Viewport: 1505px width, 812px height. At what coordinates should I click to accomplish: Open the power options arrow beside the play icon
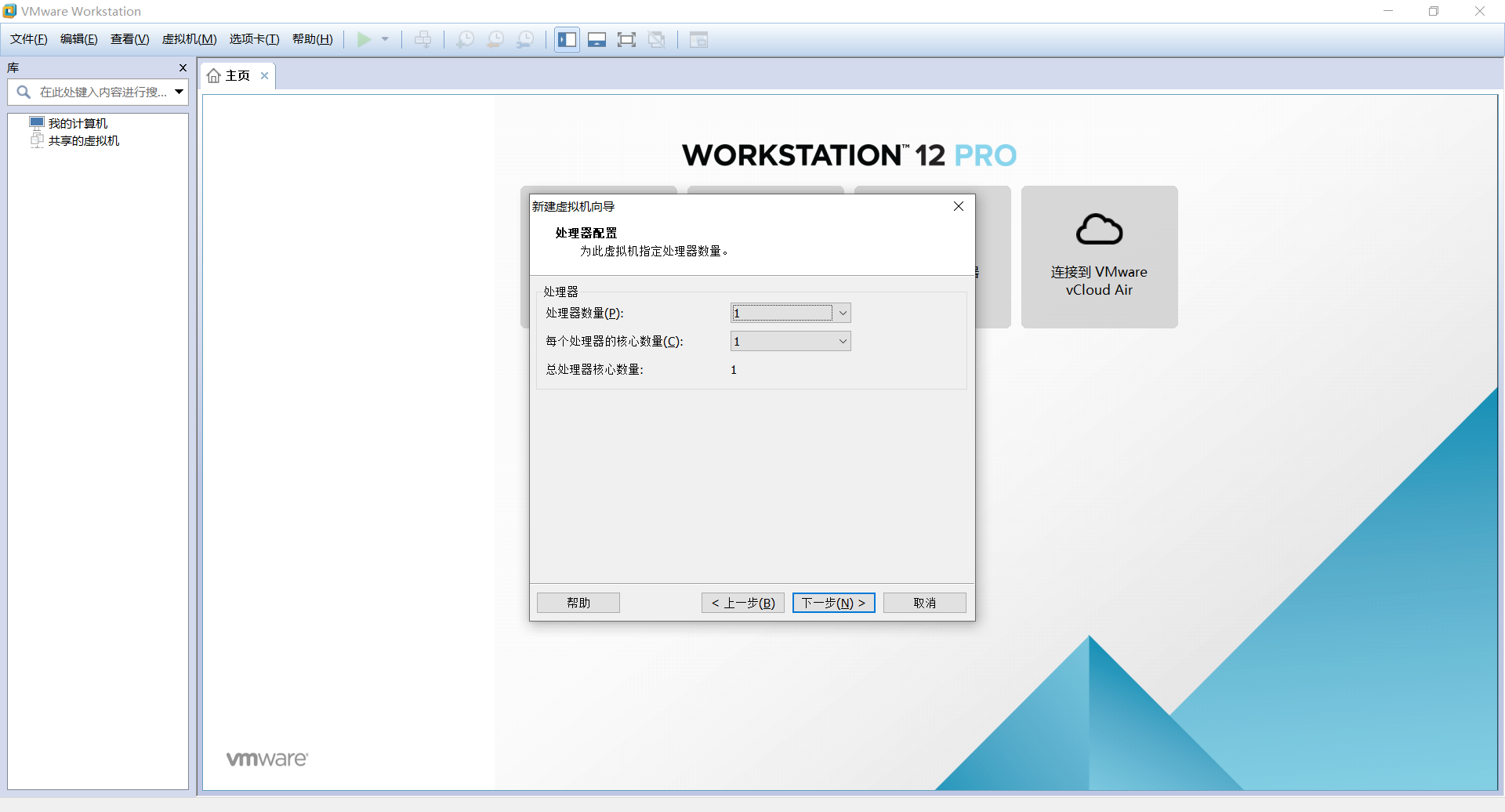tap(385, 39)
